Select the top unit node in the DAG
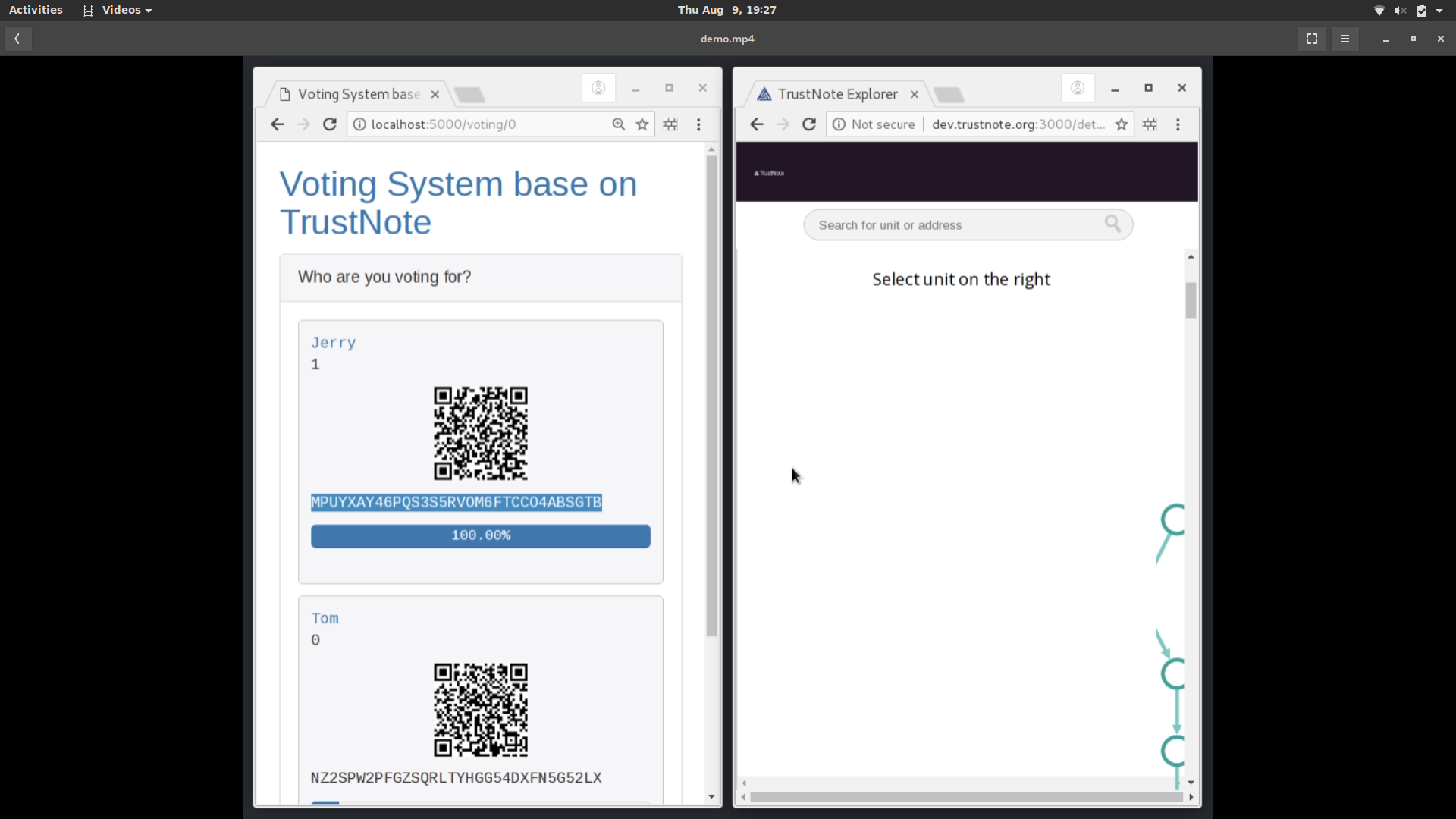The width and height of the screenshot is (1456, 819). pyautogui.click(x=1172, y=521)
